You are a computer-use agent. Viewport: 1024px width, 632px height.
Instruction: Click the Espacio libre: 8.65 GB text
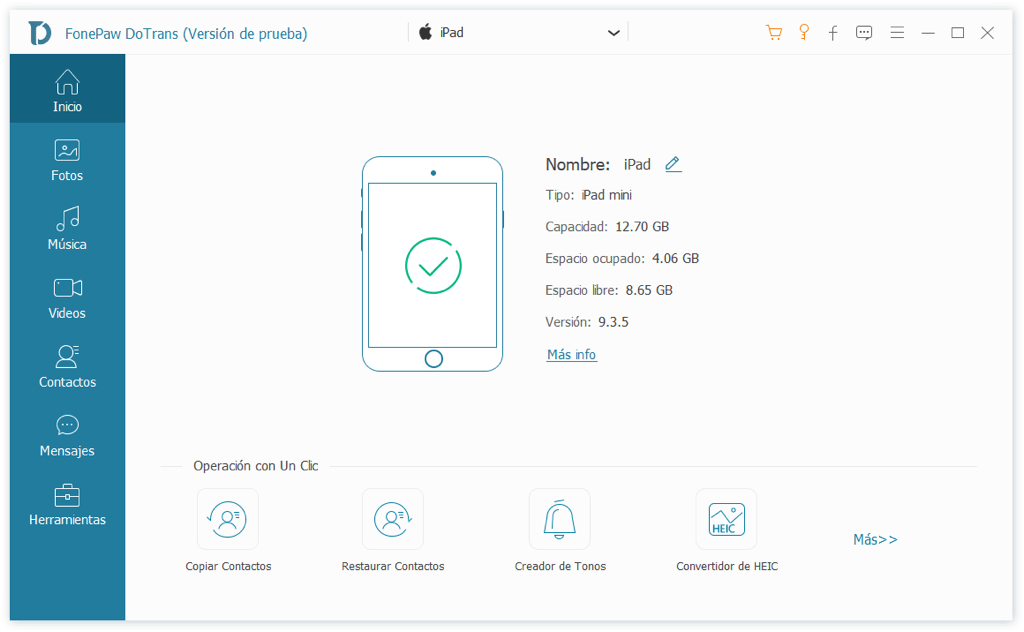[609, 291]
